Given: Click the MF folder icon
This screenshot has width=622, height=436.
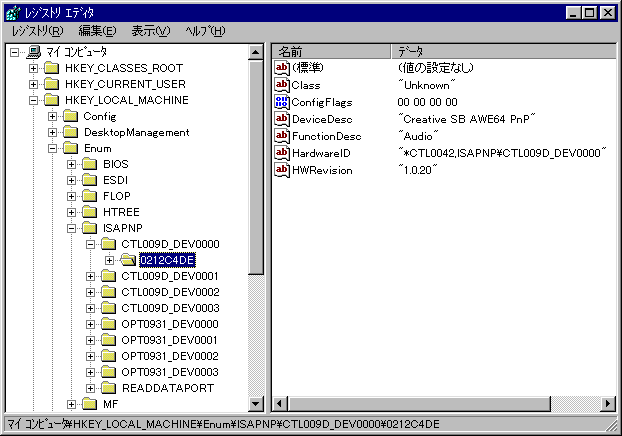Looking at the screenshot, I should coord(90,404).
